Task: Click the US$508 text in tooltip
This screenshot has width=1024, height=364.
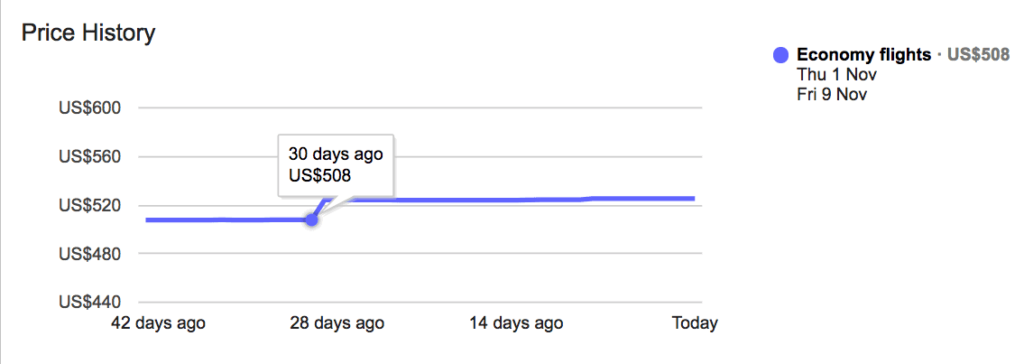Action: click(x=319, y=175)
